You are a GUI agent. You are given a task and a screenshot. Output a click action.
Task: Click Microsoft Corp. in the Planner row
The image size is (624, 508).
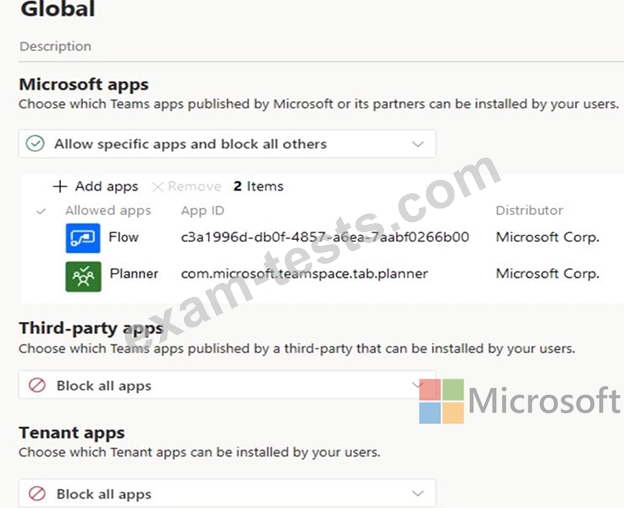[548, 274]
